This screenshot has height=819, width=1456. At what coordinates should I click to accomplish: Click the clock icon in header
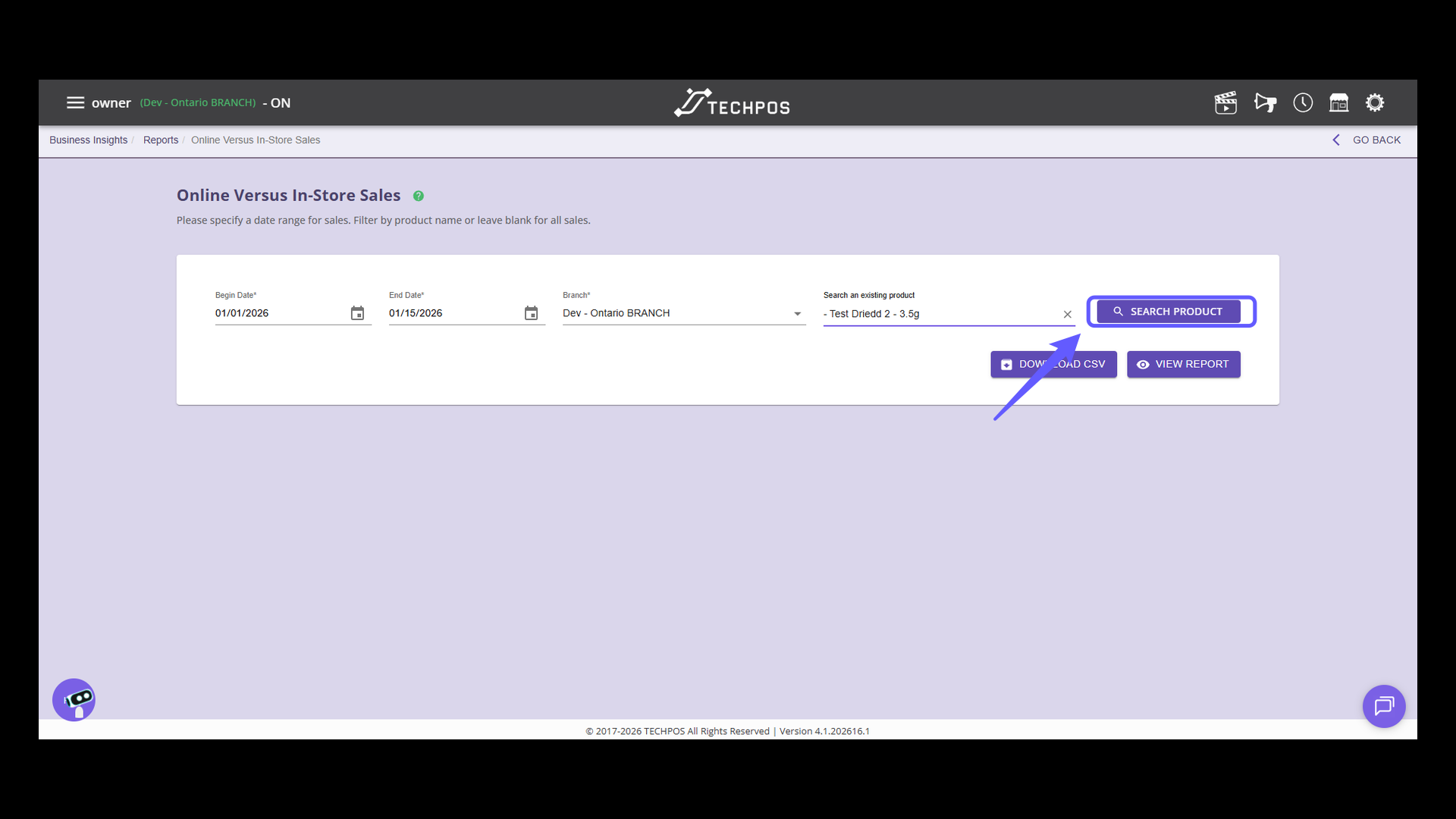[1303, 102]
